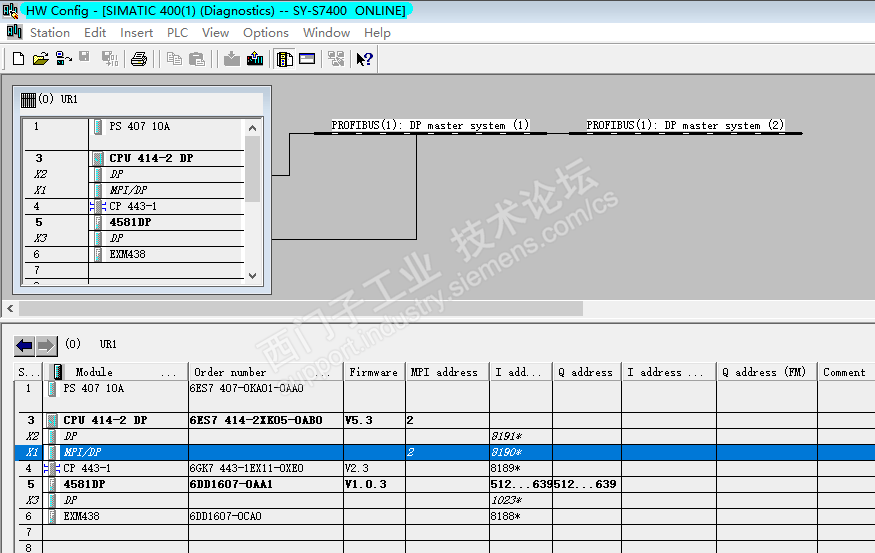Click the Upload to PG icon
The height and width of the screenshot is (553, 875).
pos(255,59)
